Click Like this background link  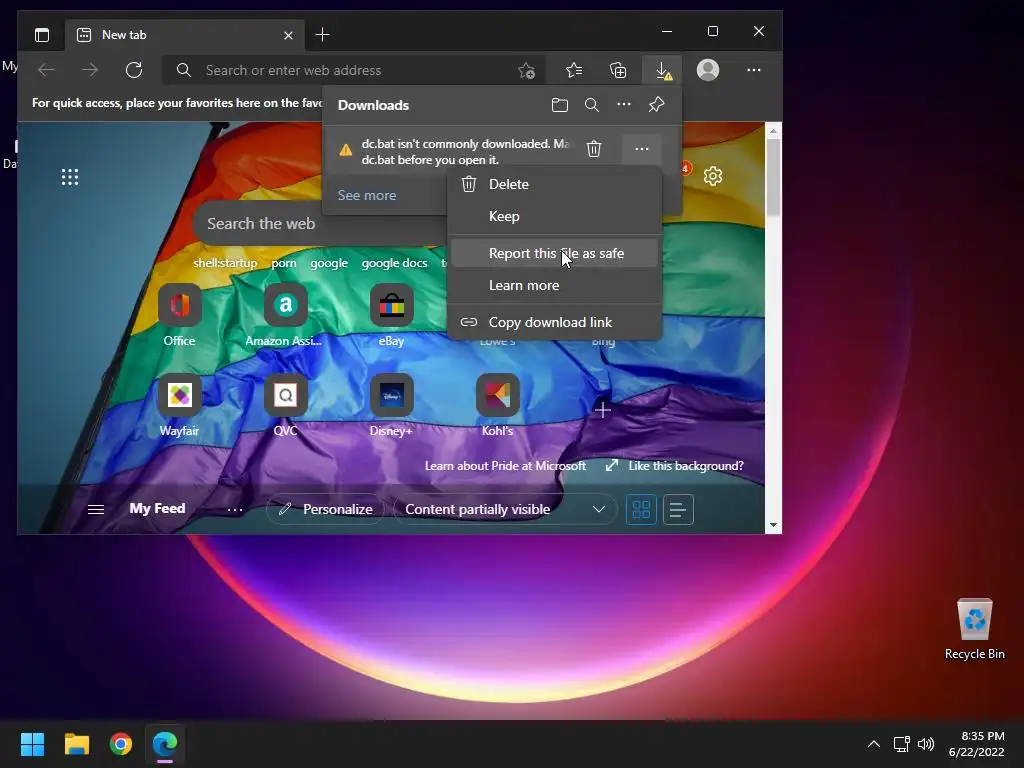(686, 466)
